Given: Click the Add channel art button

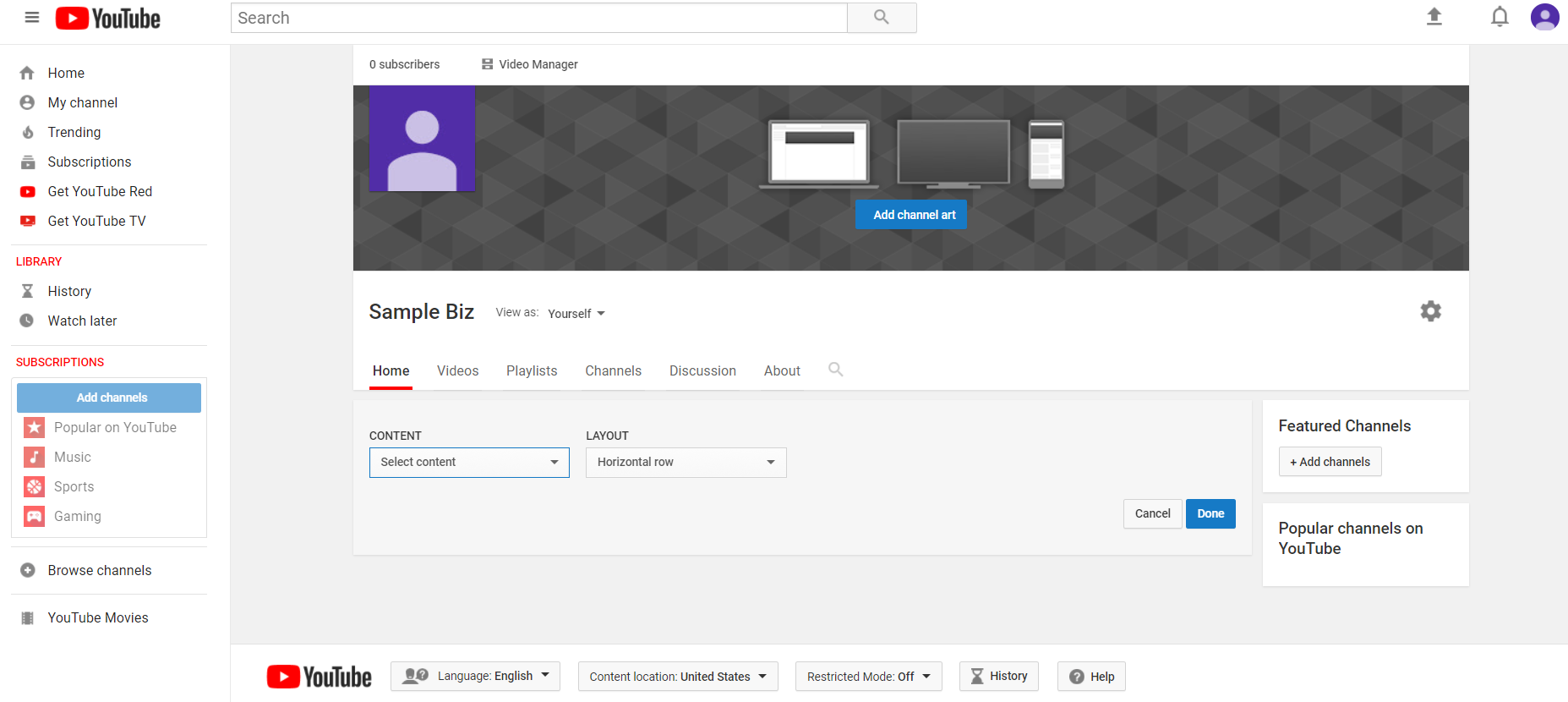Looking at the screenshot, I should point(911,215).
